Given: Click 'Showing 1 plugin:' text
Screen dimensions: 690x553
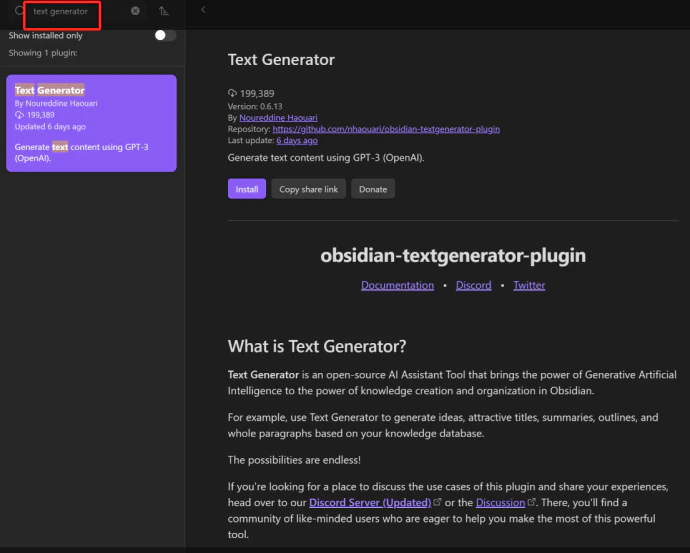Looking at the screenshot, I should click(43, 53).
